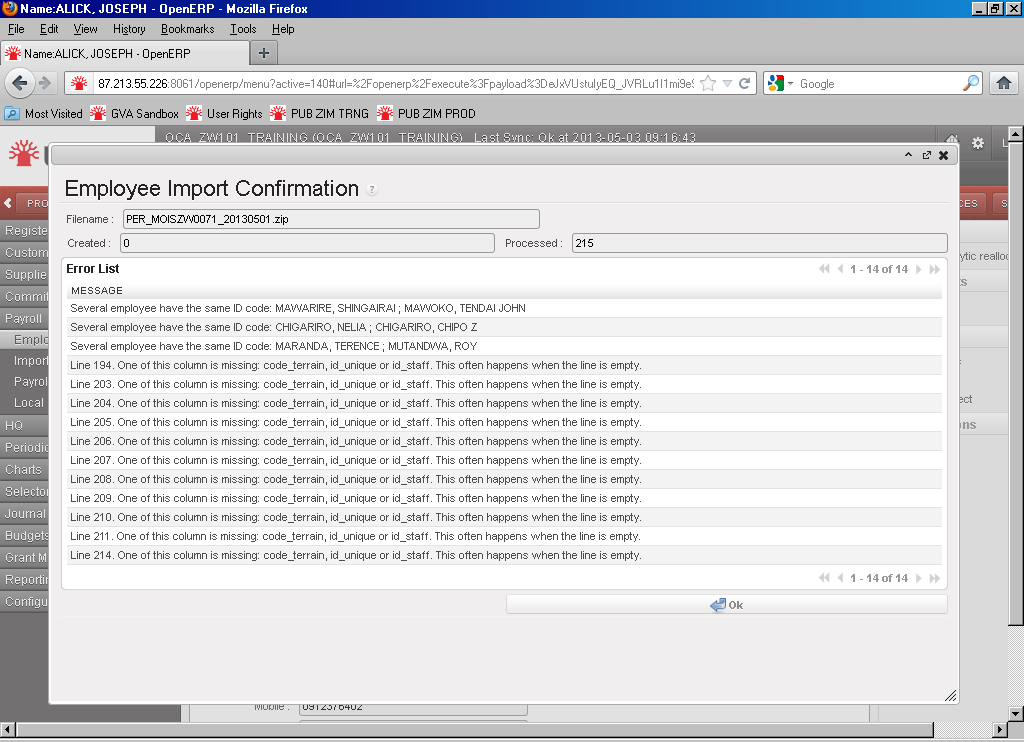This screenshot has width=1024, height=742.
Task: Expand the URL history dropdown arrow
Action: point(727,84)
